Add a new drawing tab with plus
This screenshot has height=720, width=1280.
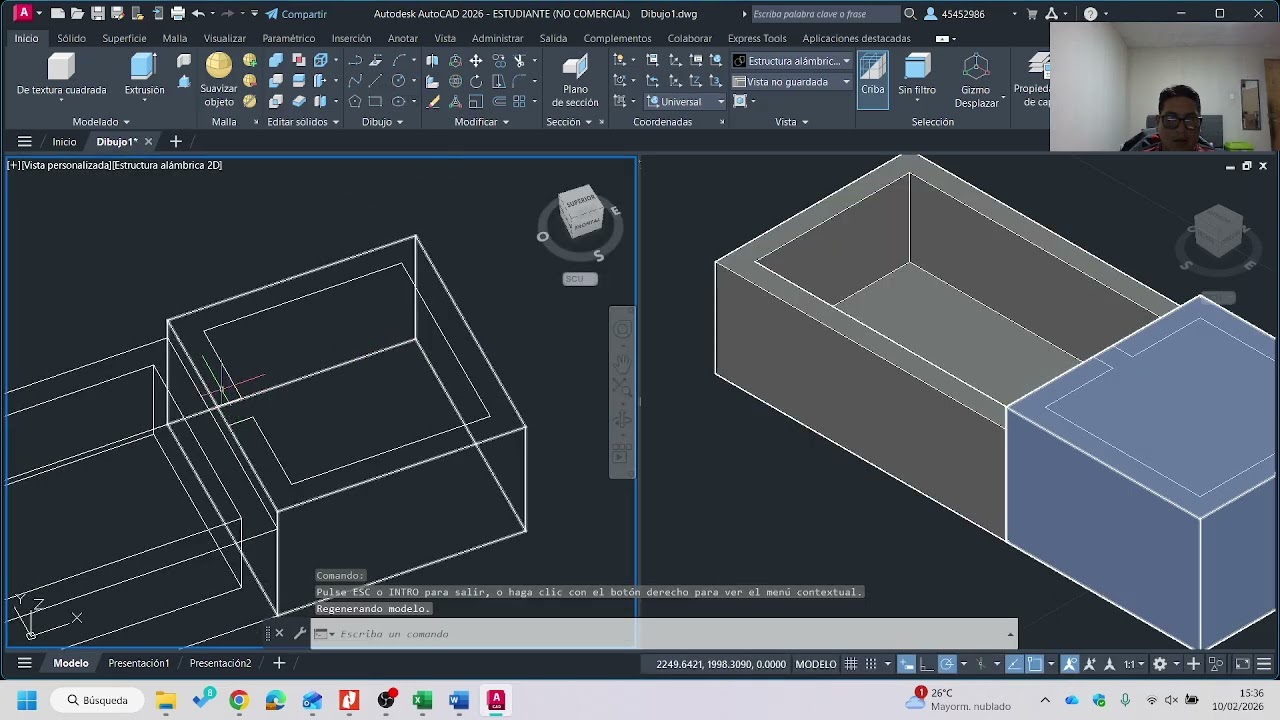(x=175, y=142)
